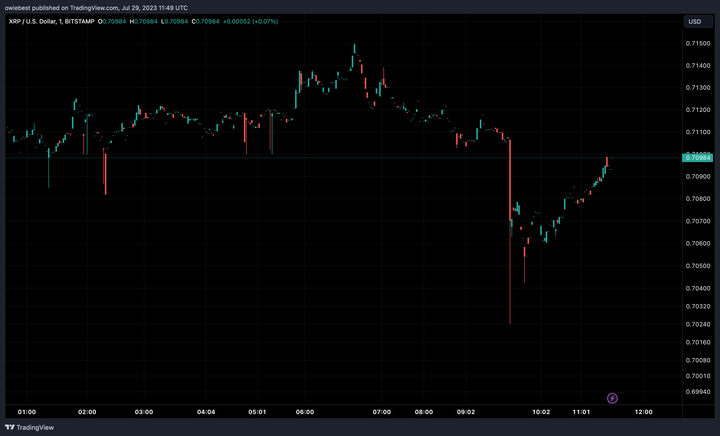Click the 0.70800 price axis label
720x436 pixels.
[x=698, y=199]
